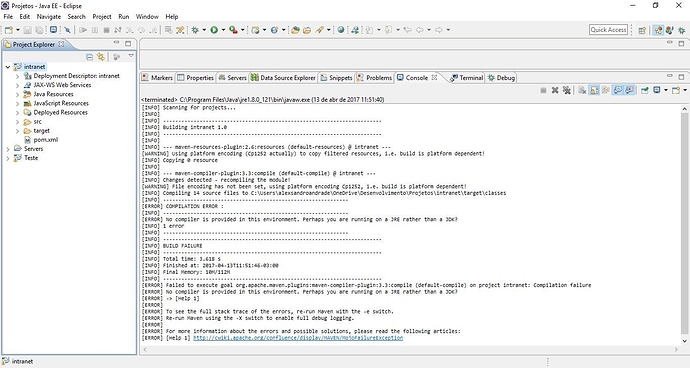Click the green Run button in toolbar
The width and height of the screenshot is (690, 368).
[214, 30]
